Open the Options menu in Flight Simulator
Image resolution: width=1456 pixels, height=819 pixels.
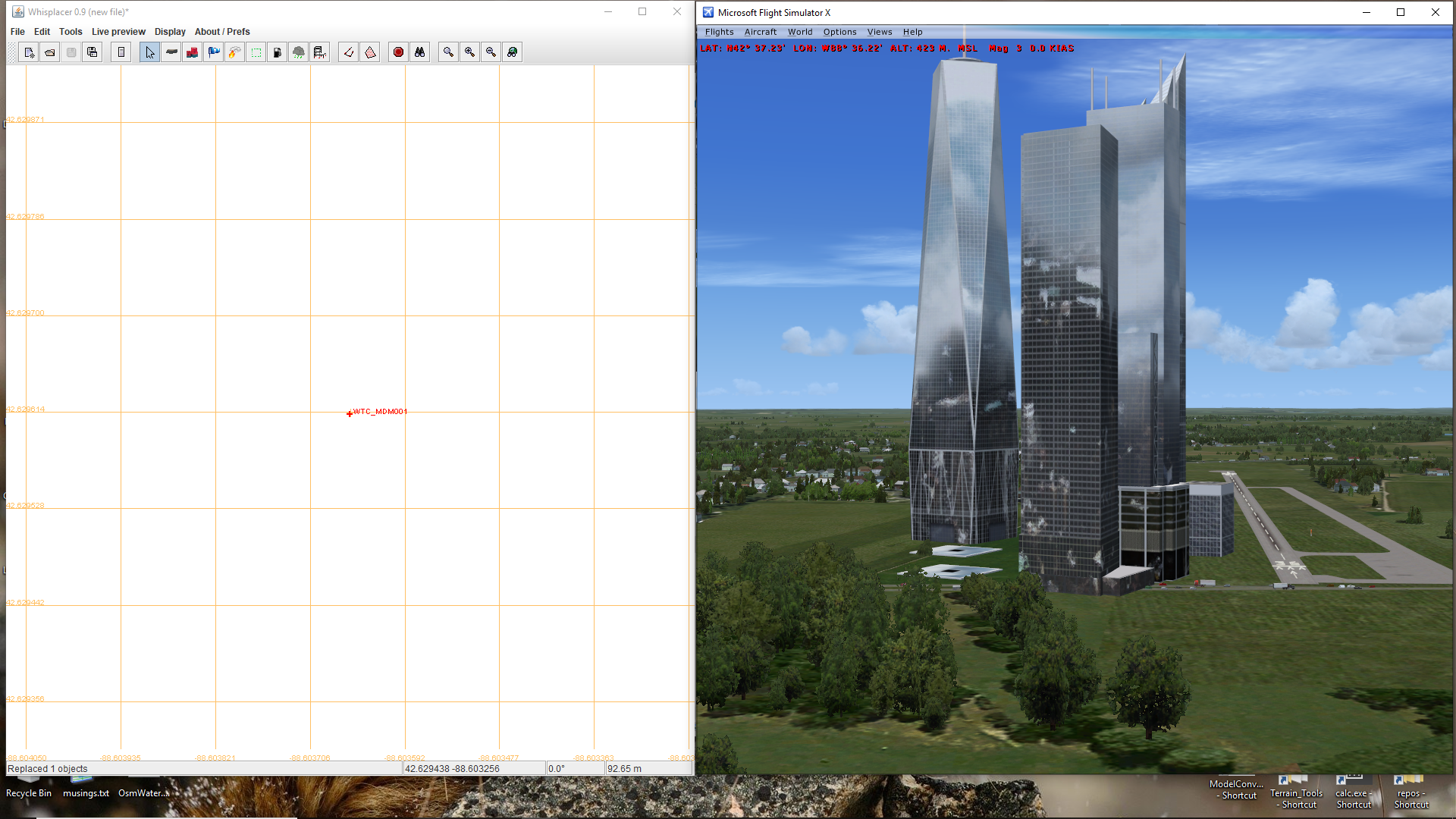coord(839,32)
